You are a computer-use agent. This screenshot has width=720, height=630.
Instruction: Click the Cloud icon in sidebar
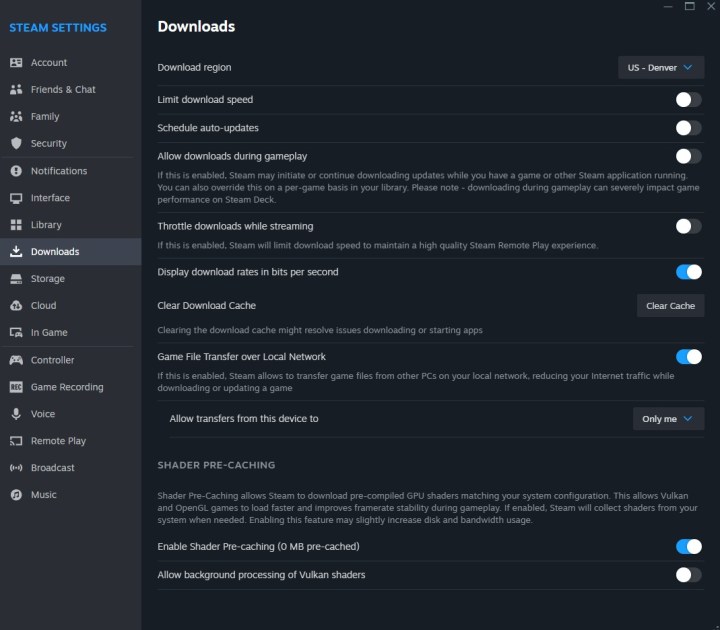point(16,305)
